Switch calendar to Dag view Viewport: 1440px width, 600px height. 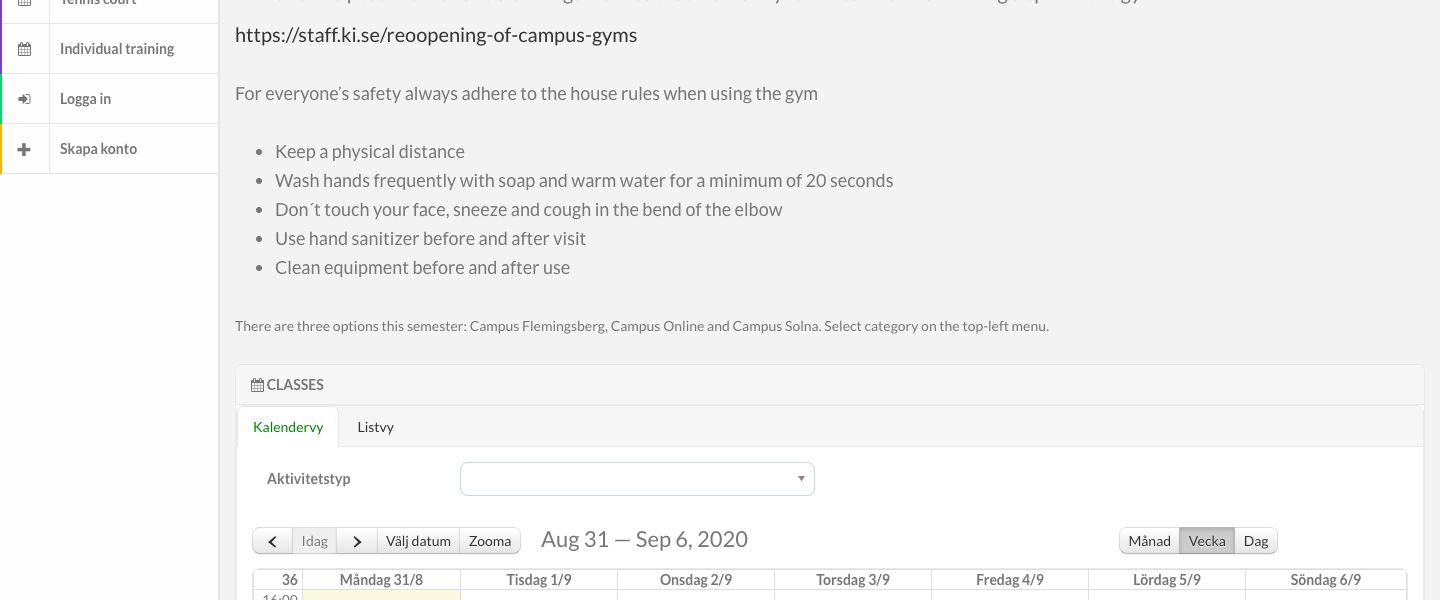pyautogui.click(x=1256, y=541)
